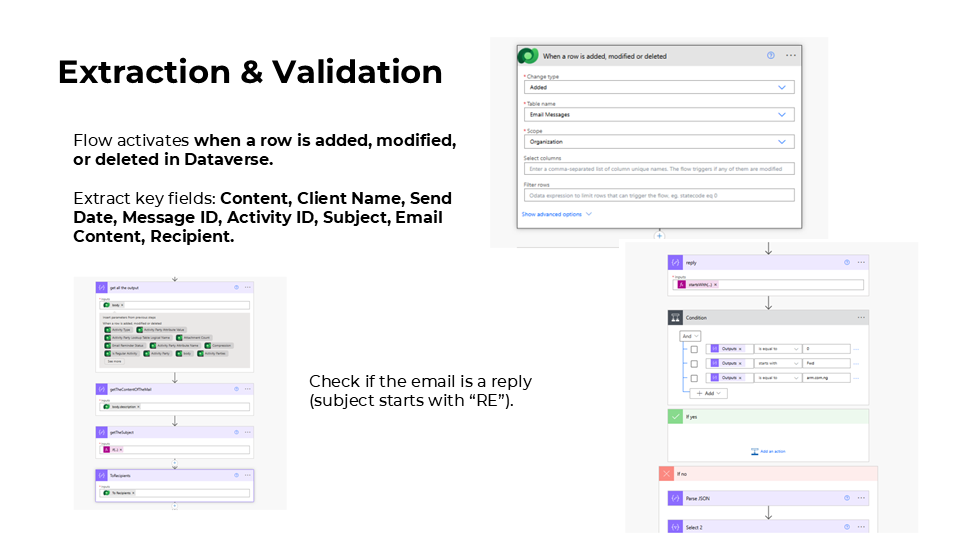Tick the checkbox for the row with value 0
Screen dimensions: 960x540
694,349
